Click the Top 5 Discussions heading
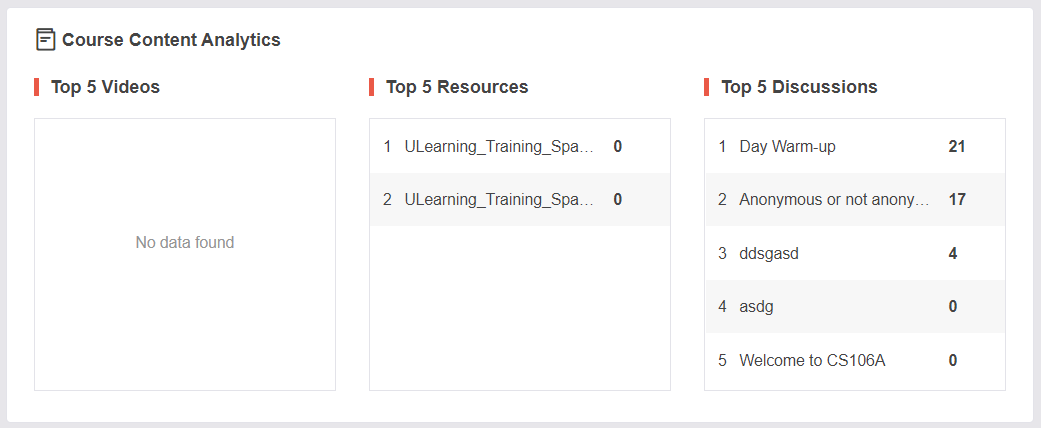 pyautogui.click(x=799, y=87)
